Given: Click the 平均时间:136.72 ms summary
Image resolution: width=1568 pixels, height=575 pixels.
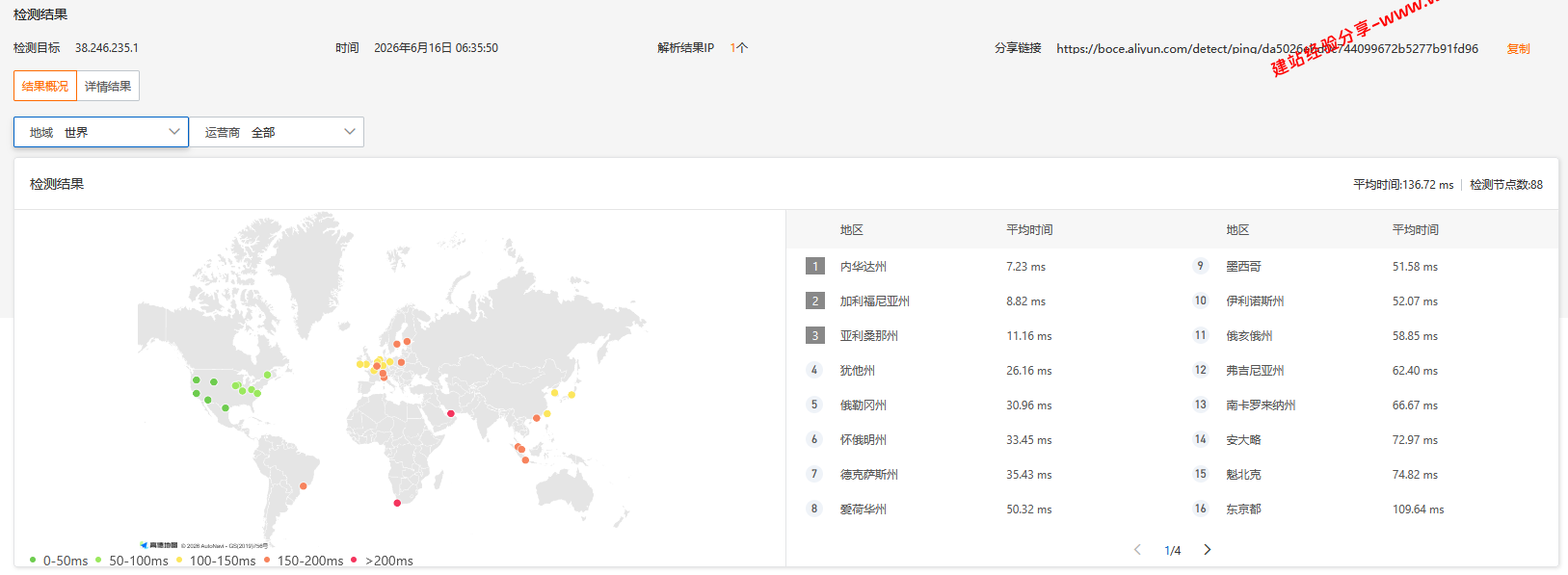Looking at the screenshot, I should pos(1403,185).
